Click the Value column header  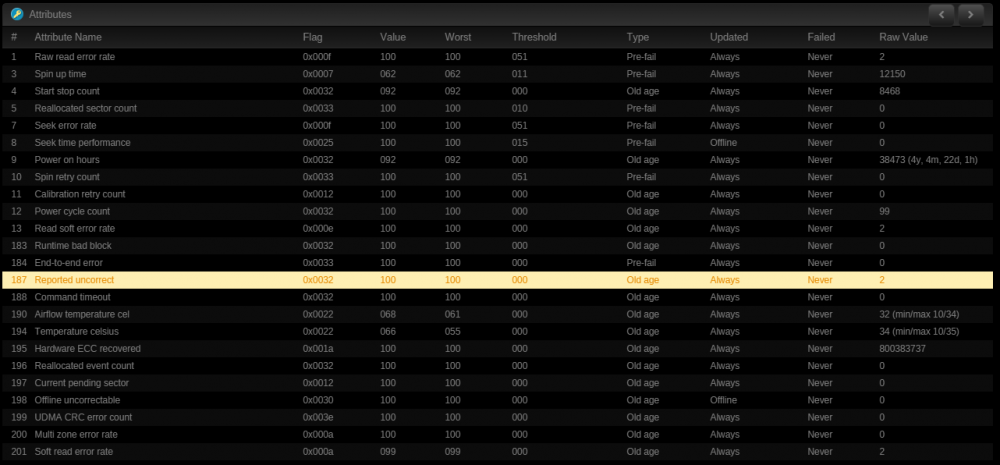[x=393, y=38]
